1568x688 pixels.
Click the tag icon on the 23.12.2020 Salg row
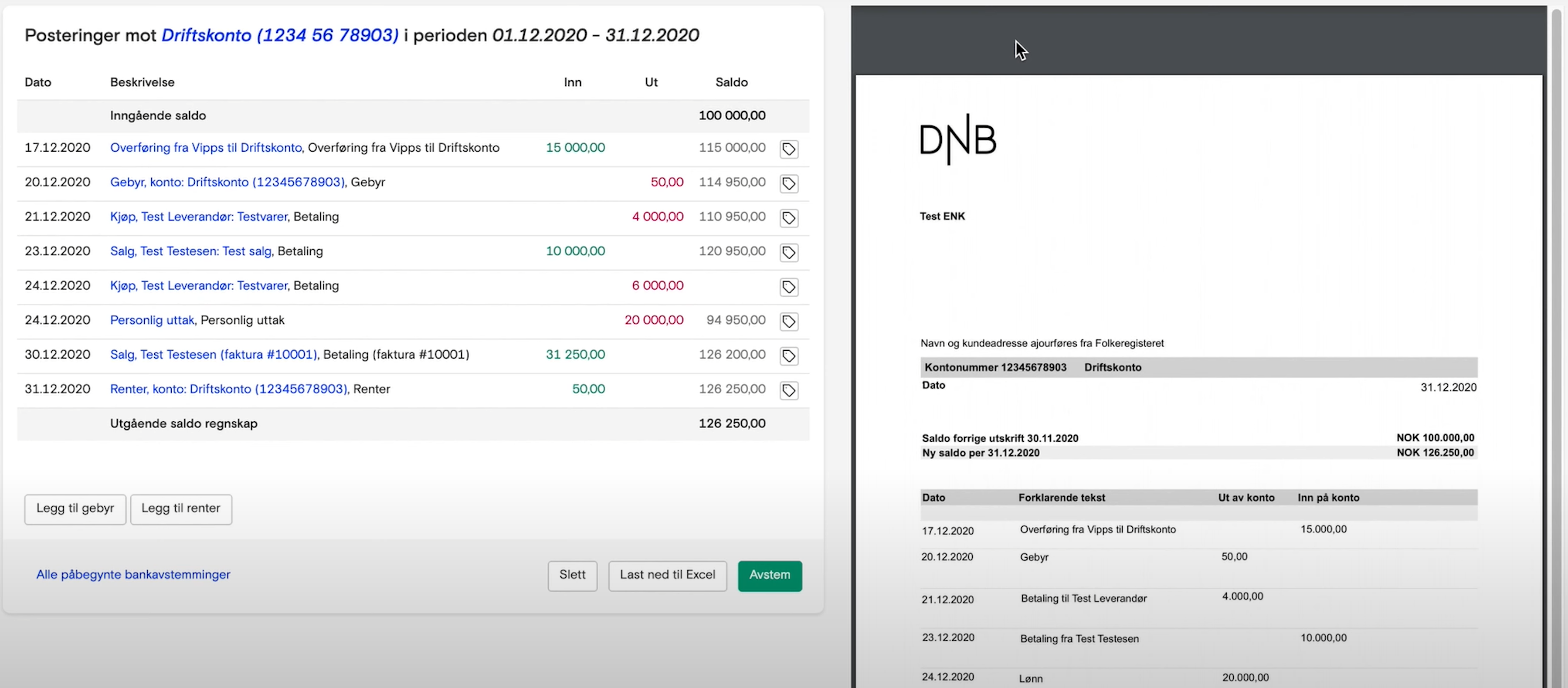pyautogui.click(x=789, y=253)
